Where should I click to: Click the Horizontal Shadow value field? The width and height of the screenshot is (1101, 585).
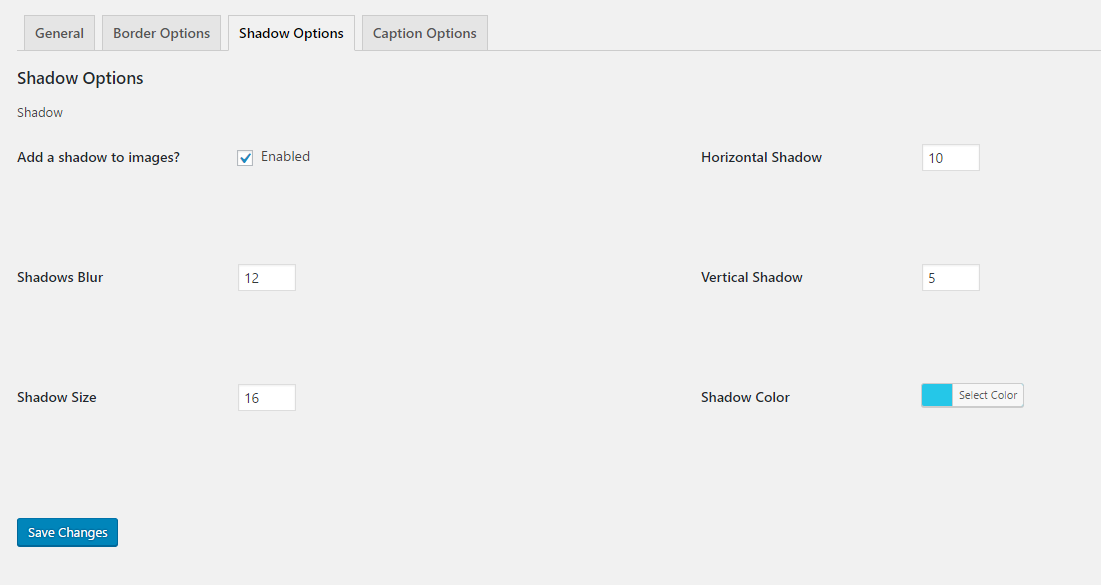(x=950, y=158)
